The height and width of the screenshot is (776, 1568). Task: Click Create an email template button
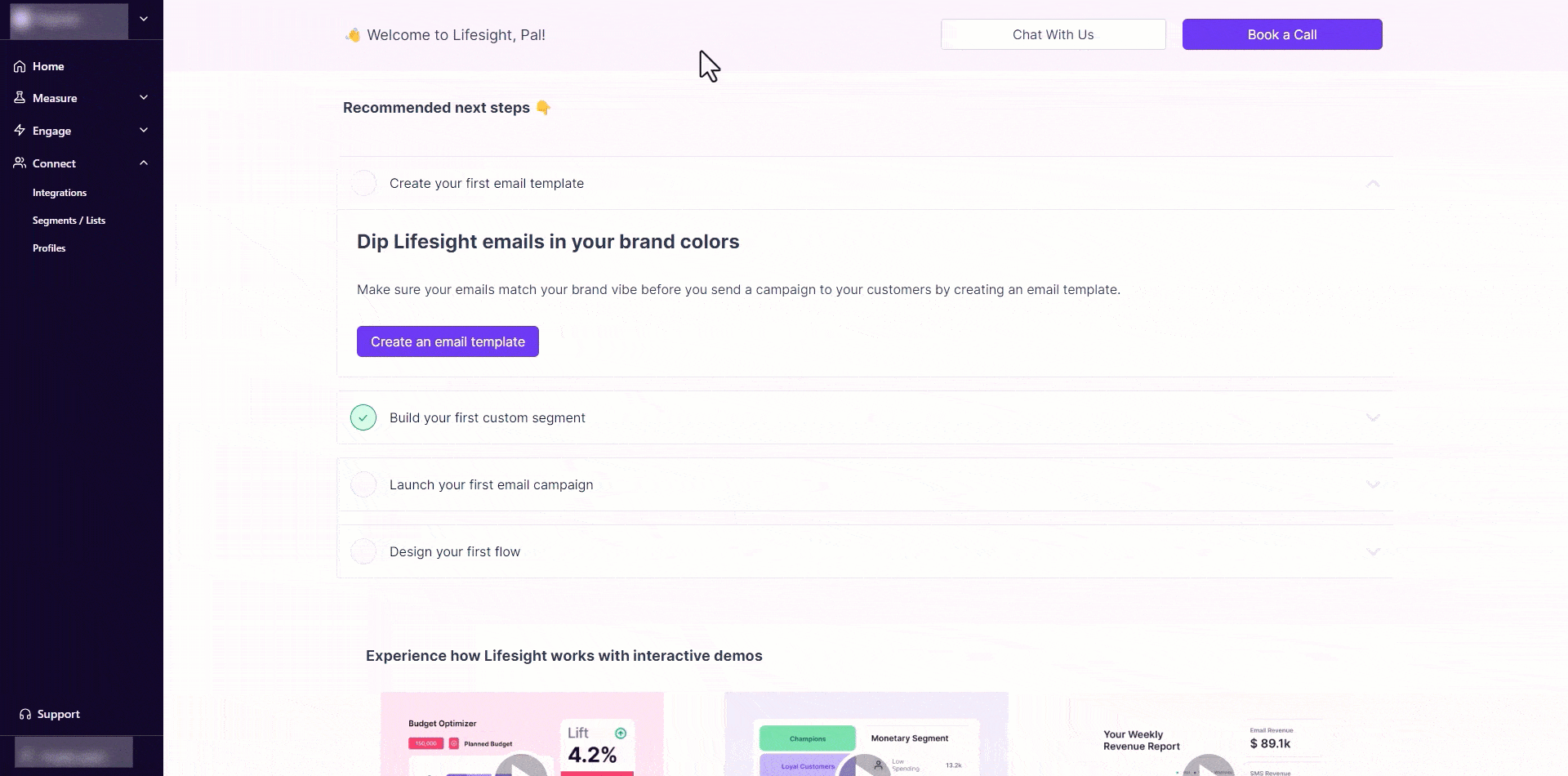(448, 341)
